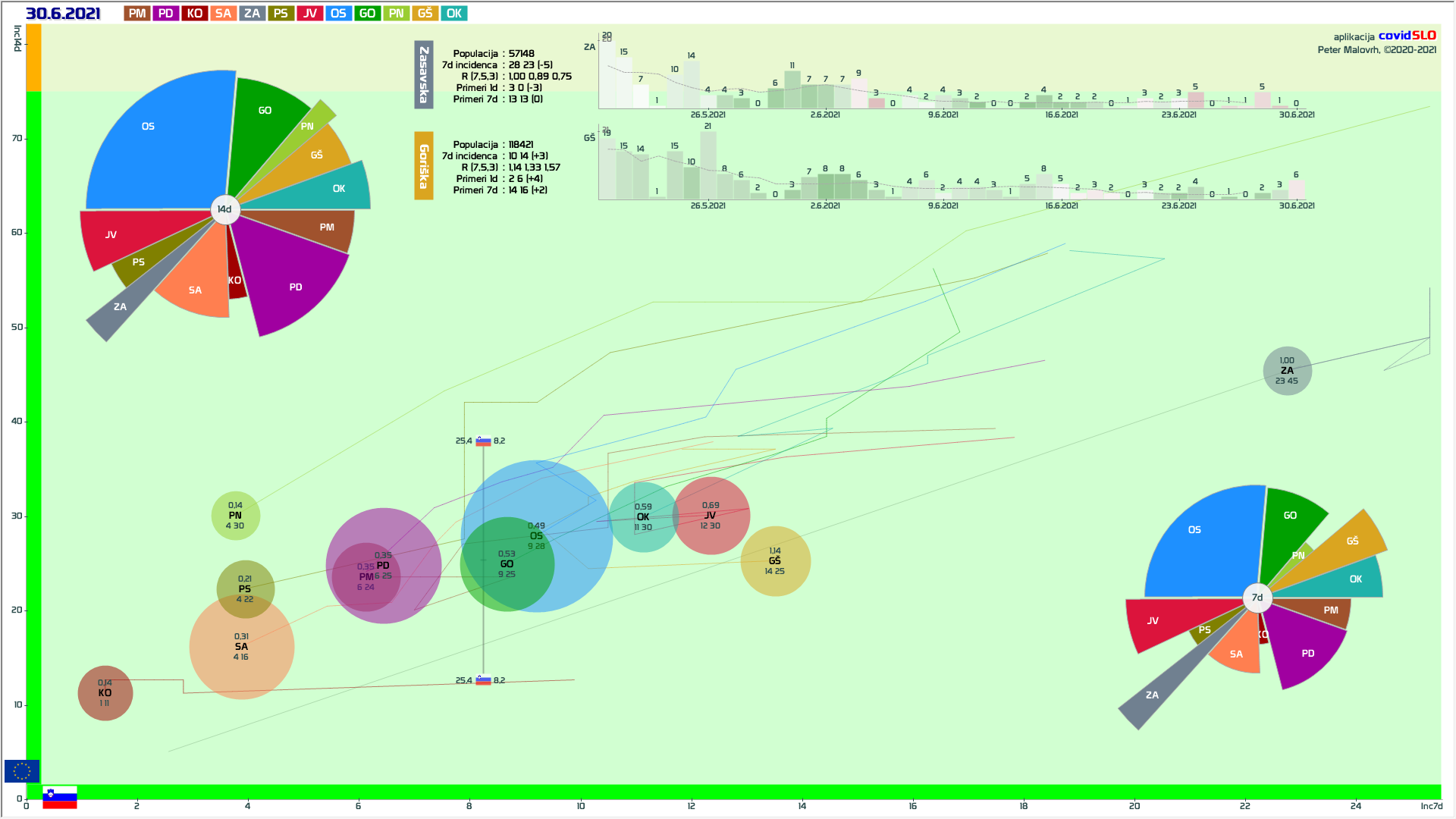Toggle the OS region legend button
The image size is (1456, 819).
(338, 14)
